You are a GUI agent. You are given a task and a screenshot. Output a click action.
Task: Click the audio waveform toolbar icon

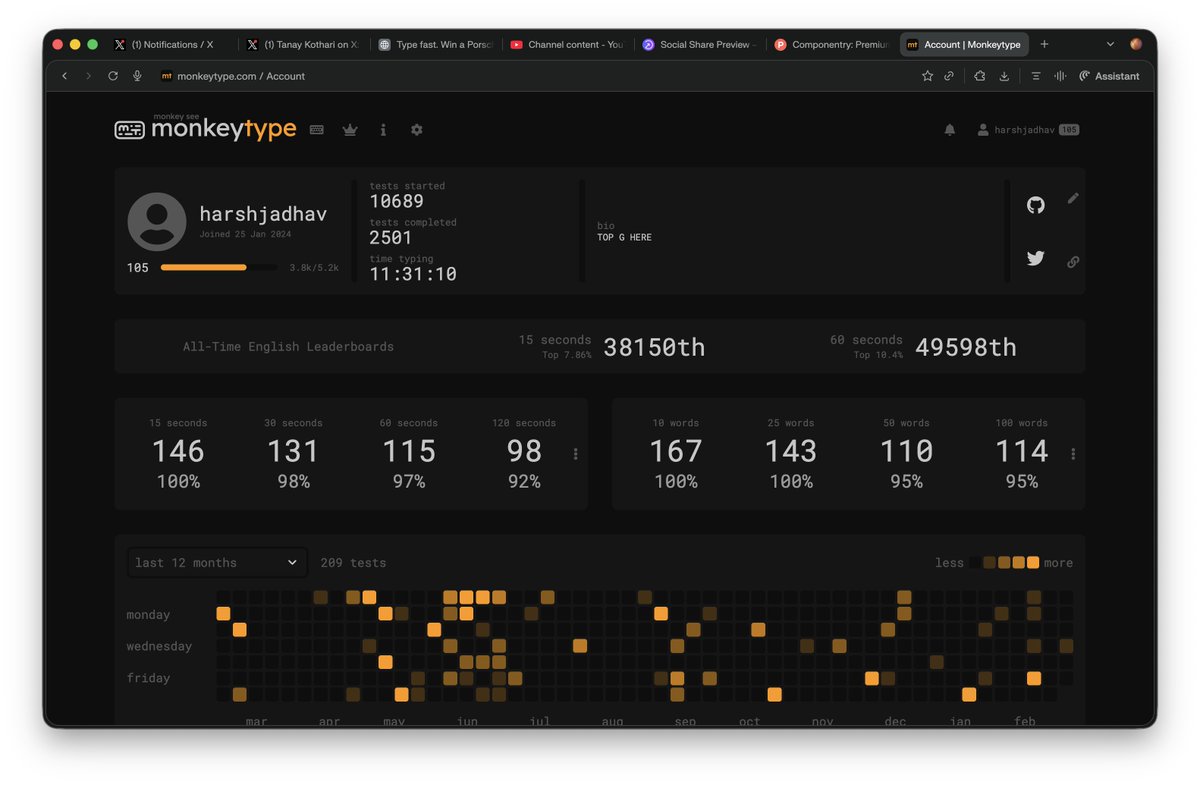1060,76
